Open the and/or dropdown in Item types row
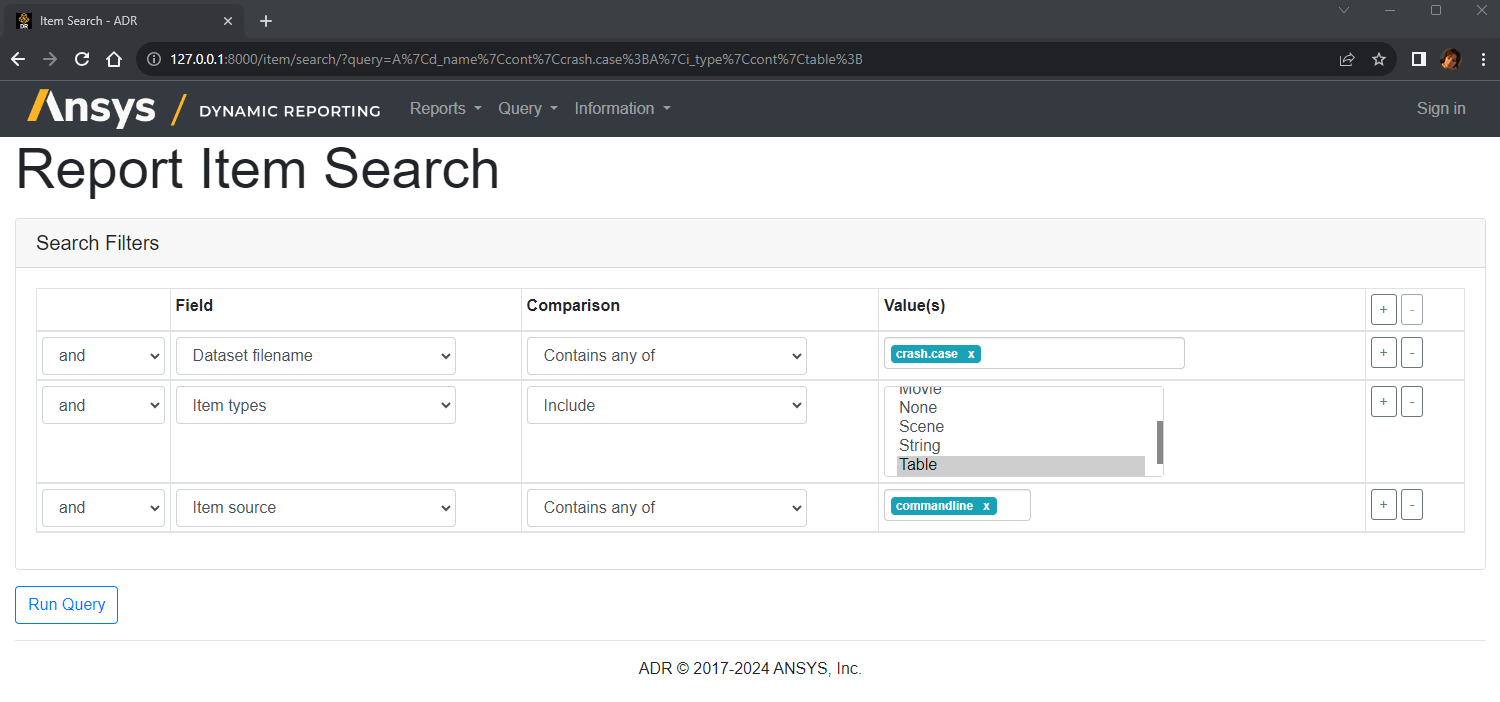1500x702 pixels. [x=103, y=405]
